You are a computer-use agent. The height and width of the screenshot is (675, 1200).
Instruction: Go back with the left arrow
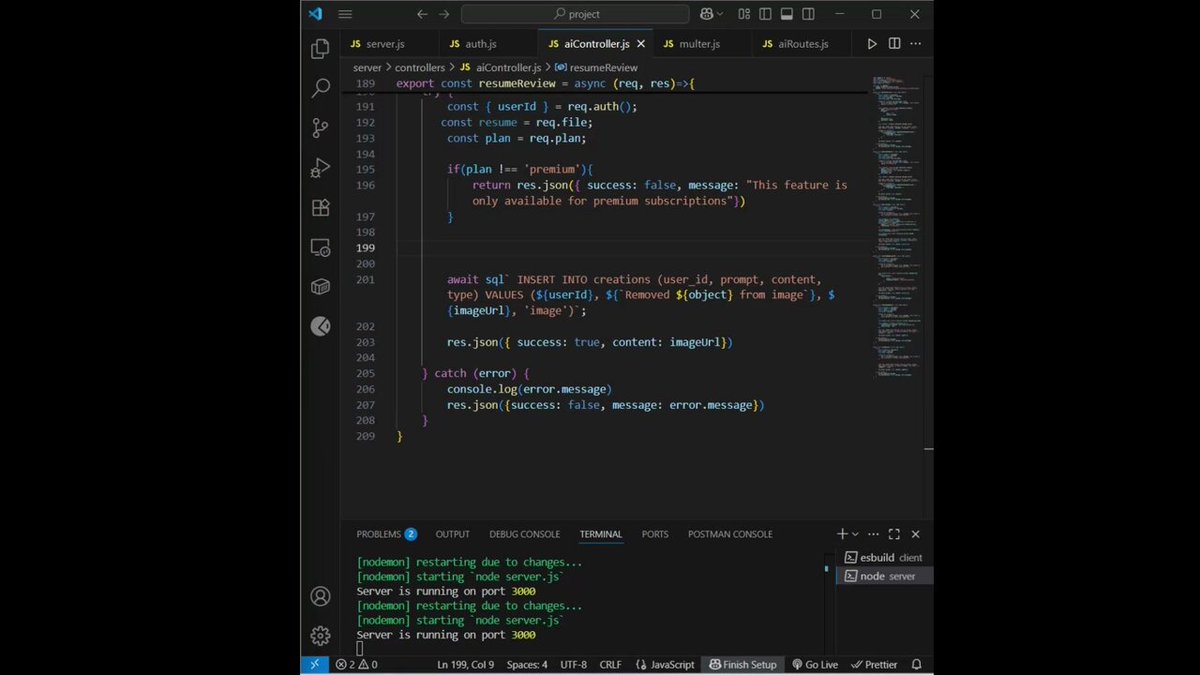pos(422,14)
